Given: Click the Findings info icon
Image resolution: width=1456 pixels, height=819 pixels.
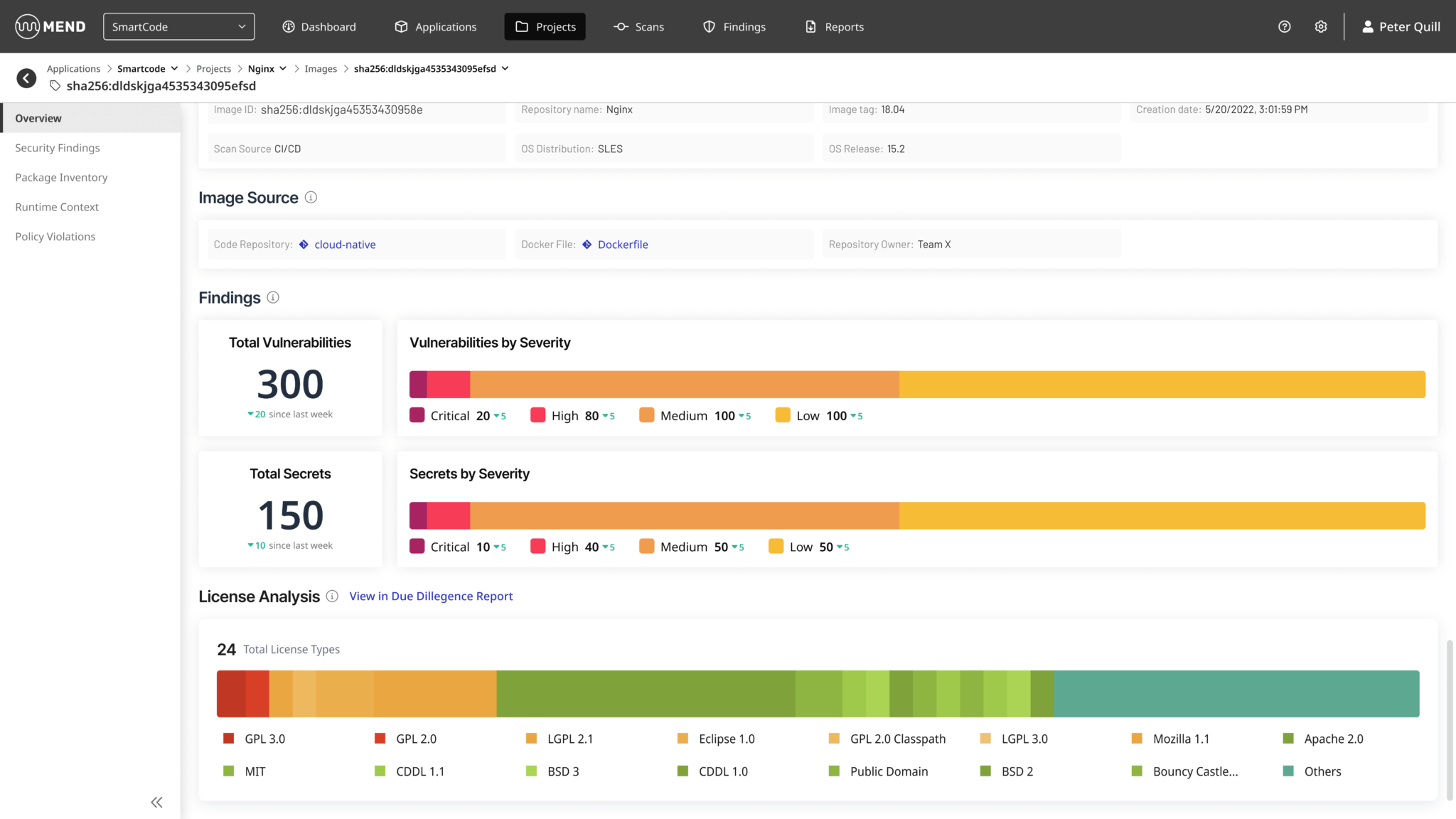Looking at the screenshot, I should pyautogui.click(x=273, y=298).
